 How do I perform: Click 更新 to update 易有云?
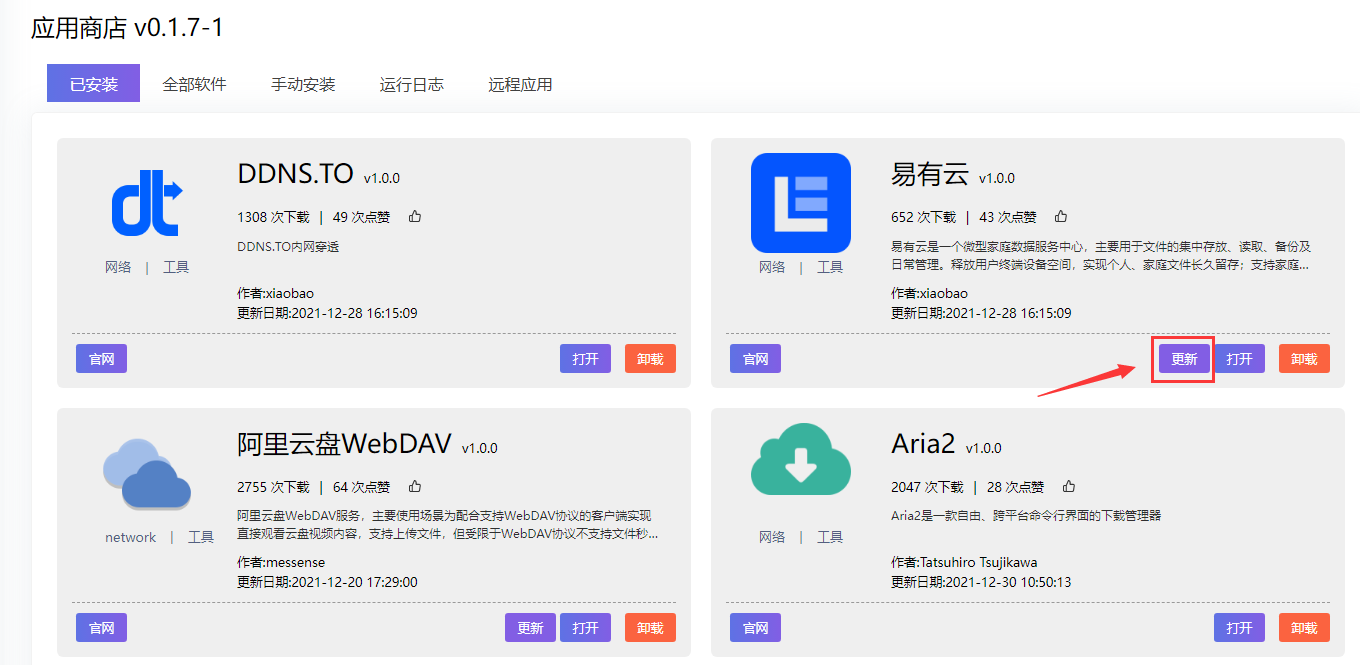(x=1183, y=358)
